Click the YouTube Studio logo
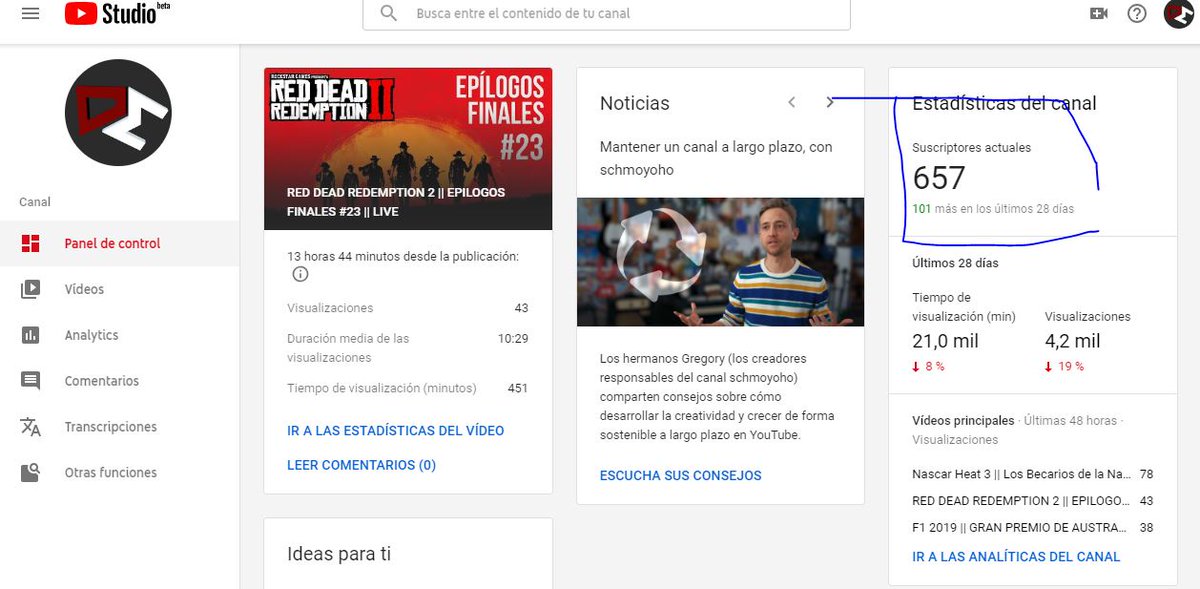Image resolution: width=1200 pixels, height=589 pixels. pos(117,13)
